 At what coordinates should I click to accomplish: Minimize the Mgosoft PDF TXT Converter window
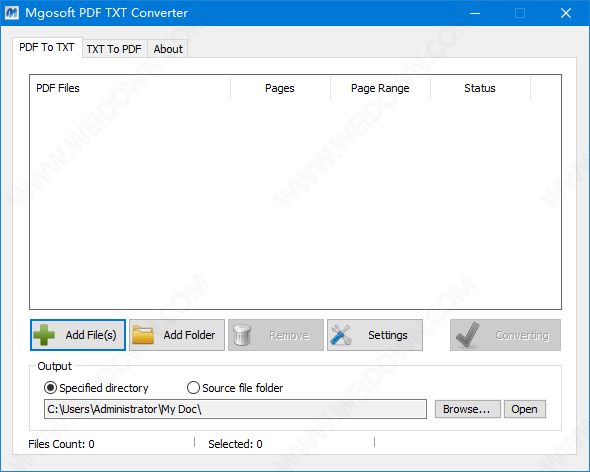pyautogui.click(x=475, y=13)
